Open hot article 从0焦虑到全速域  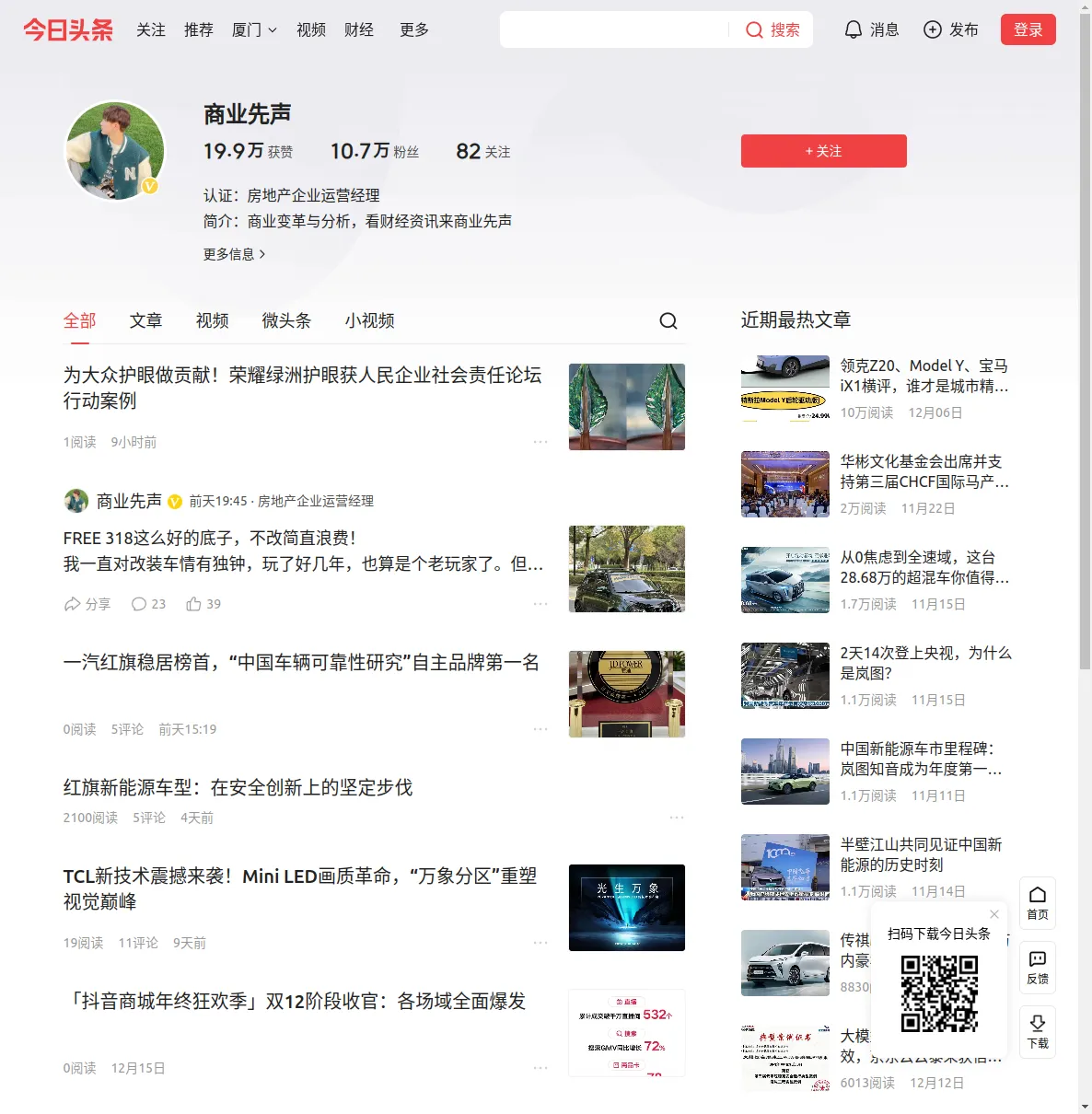pyautogui.click(x=924, y=567)
